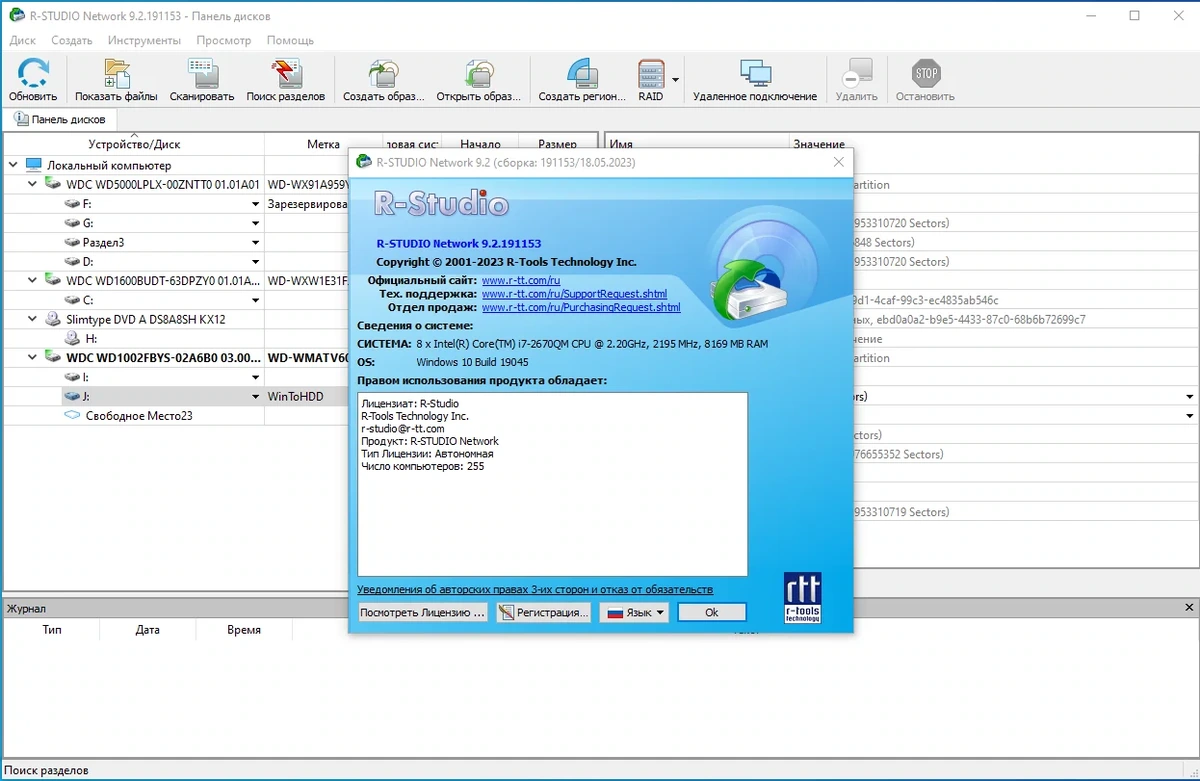This screenshot has width=1200, height=781.
Task: Start Сканировать from the toolbar
Action: click(x=201, y=74)
